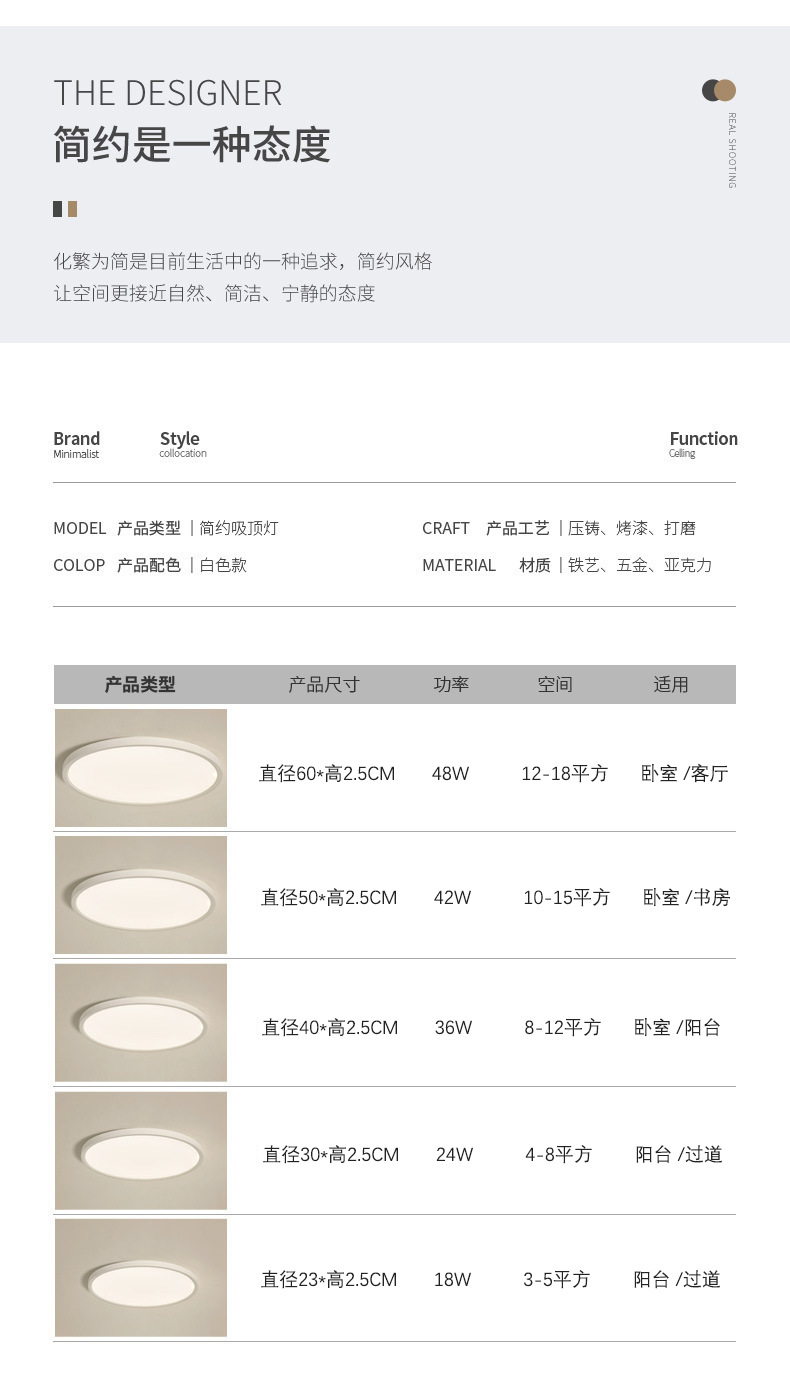Select the 50cm diameter lamp thumbnail
The image size is (790, 1379).
coord(141,895)
